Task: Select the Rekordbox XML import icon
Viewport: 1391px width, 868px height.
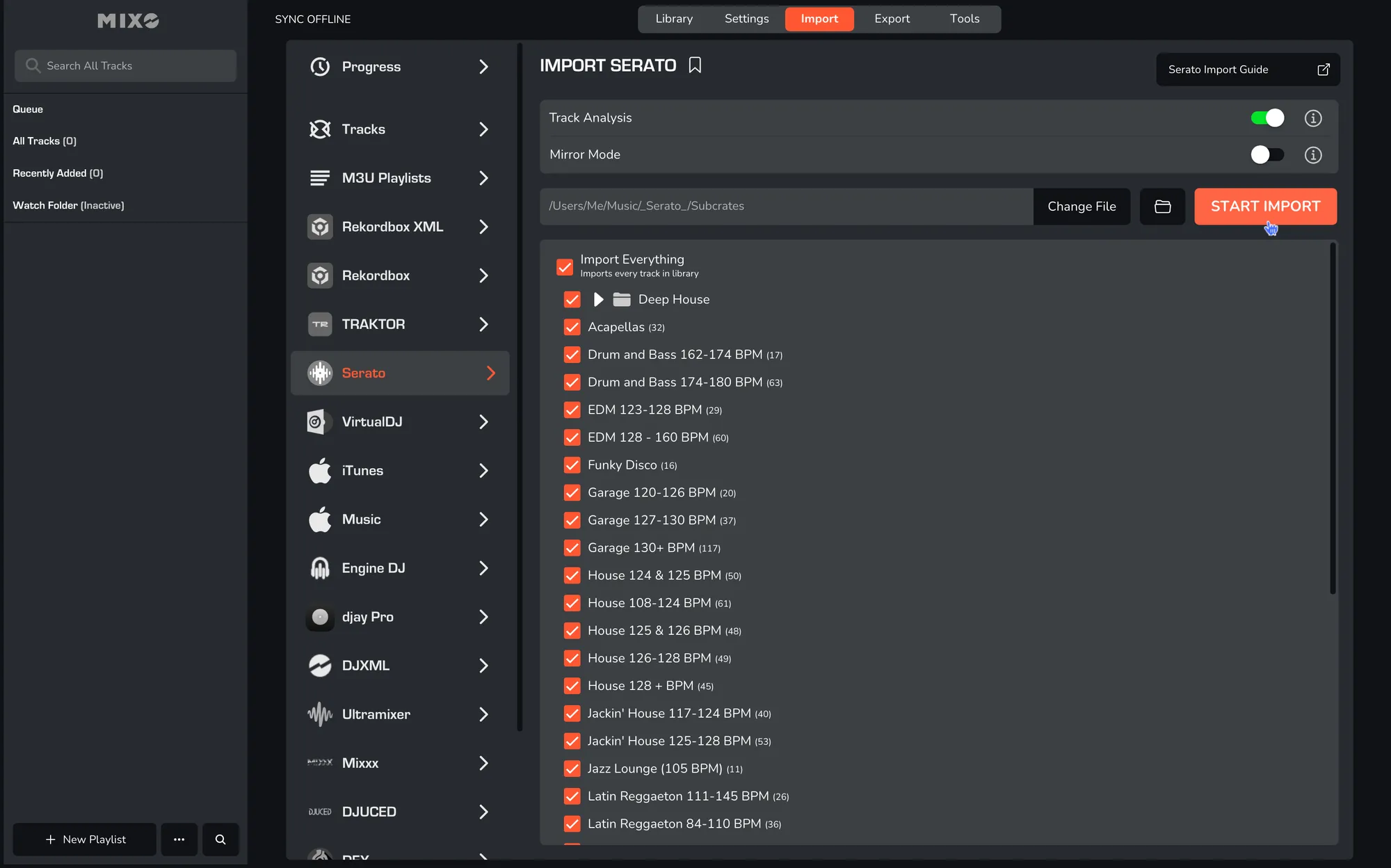Action: pos(320,227)
